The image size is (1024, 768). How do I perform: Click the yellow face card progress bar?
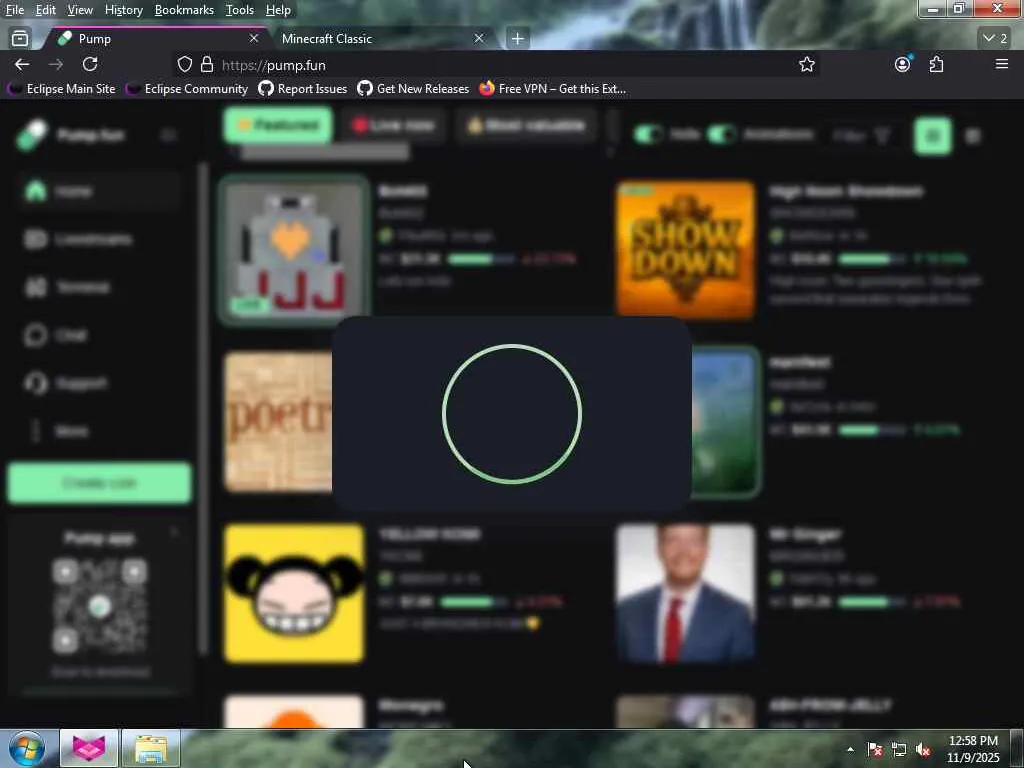pyautogui.click(x=475, y=601)
